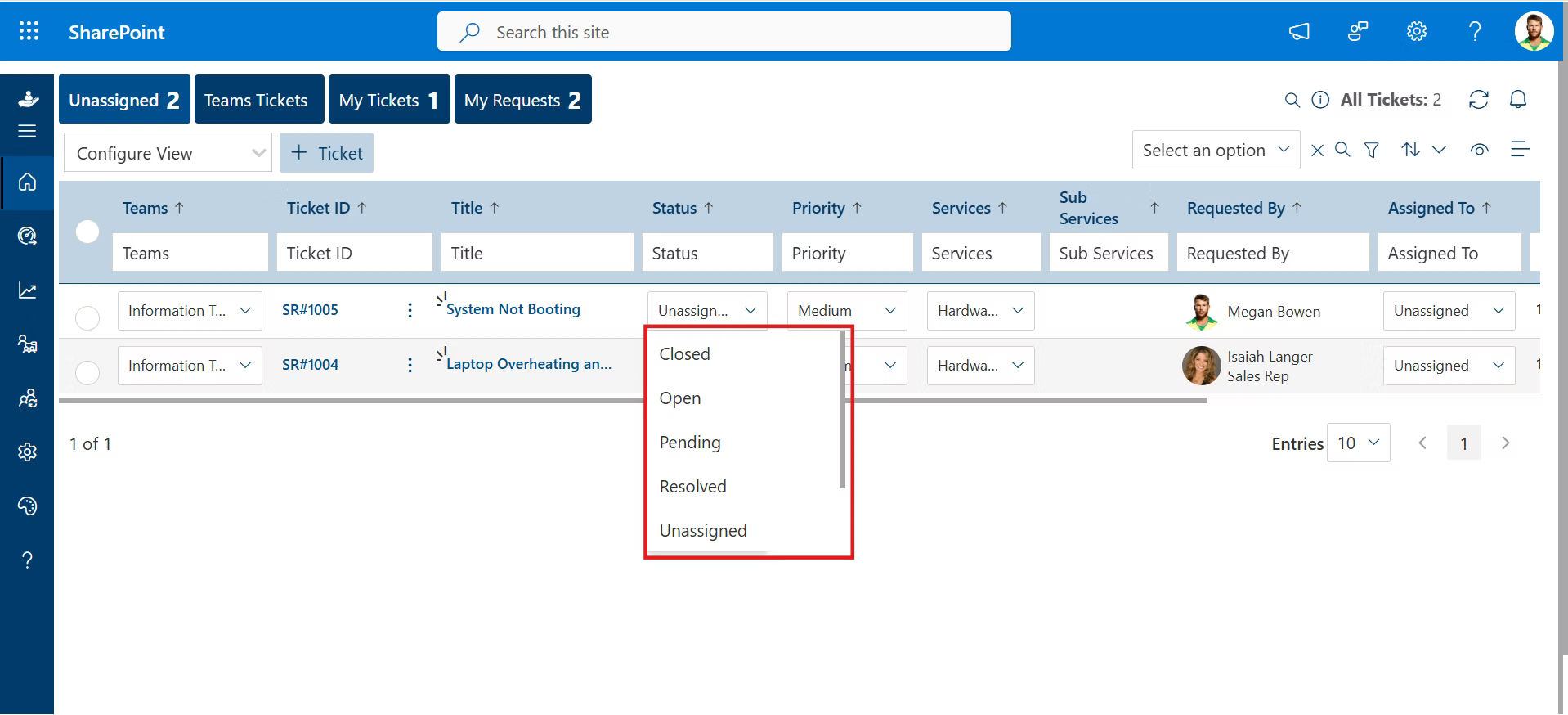Open Teams dropdown for SR#1005
This screenshot has width=1568, height=715.
(x=190, y=311)
